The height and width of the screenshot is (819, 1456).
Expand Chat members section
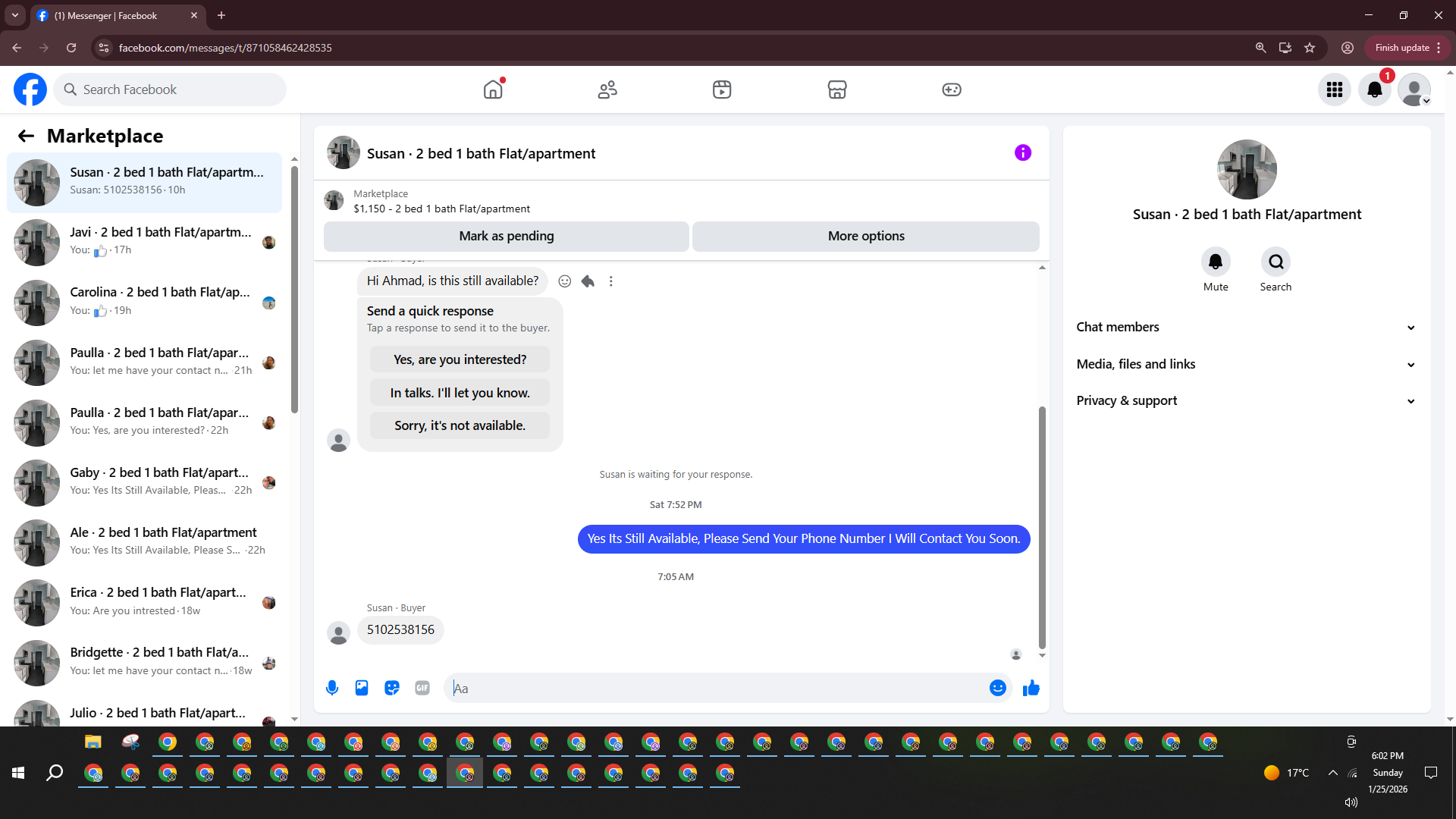click(x=1247, y=327)
